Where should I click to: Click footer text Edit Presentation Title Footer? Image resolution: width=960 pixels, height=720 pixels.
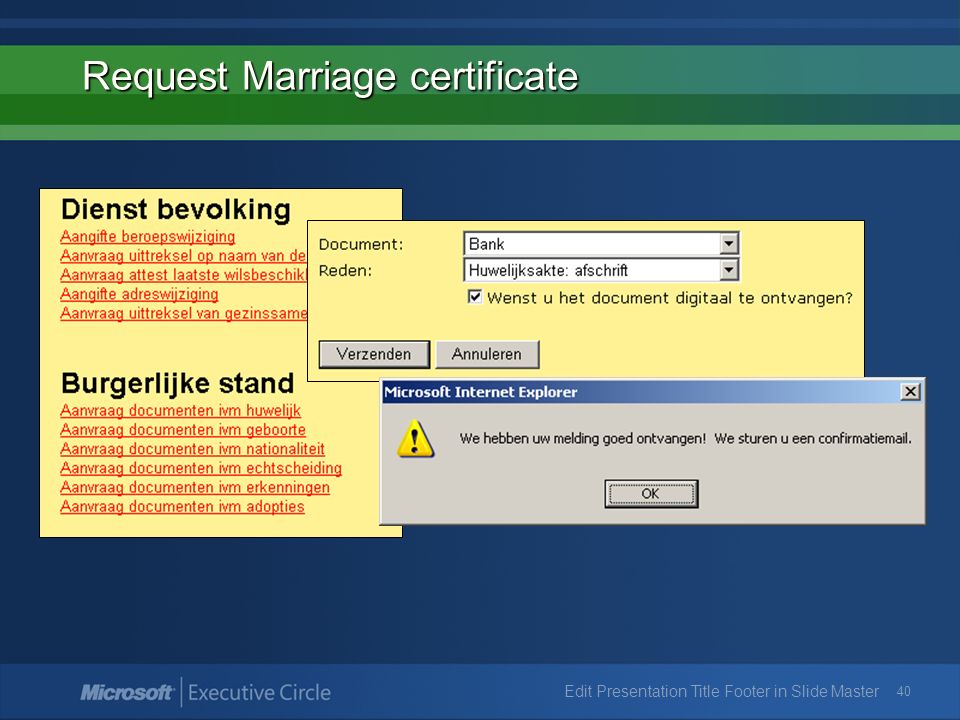[x=722, y=691]
